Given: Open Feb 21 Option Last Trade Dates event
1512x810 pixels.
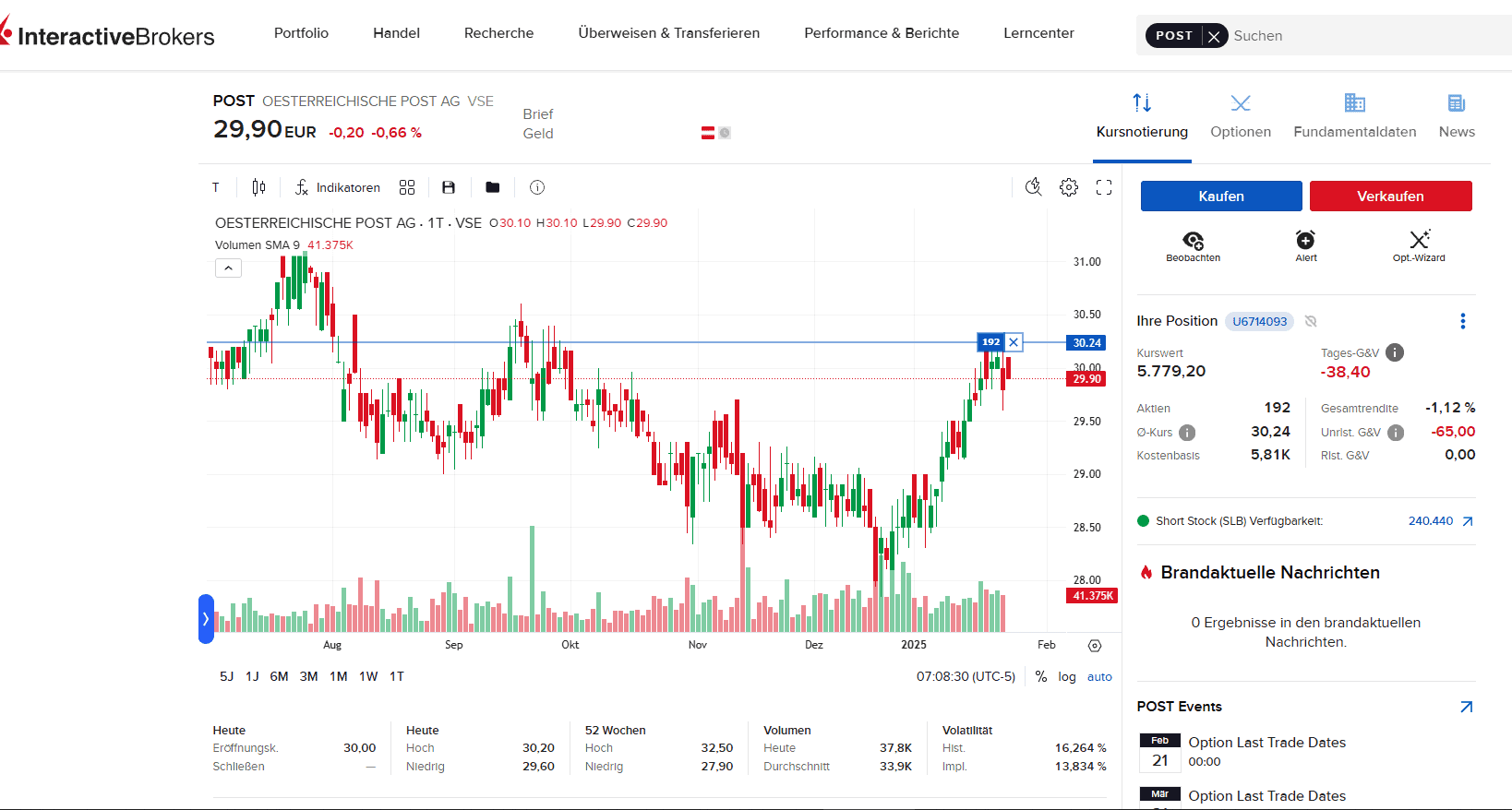Looking at the screenshot, I should [x=1306, y=752].
